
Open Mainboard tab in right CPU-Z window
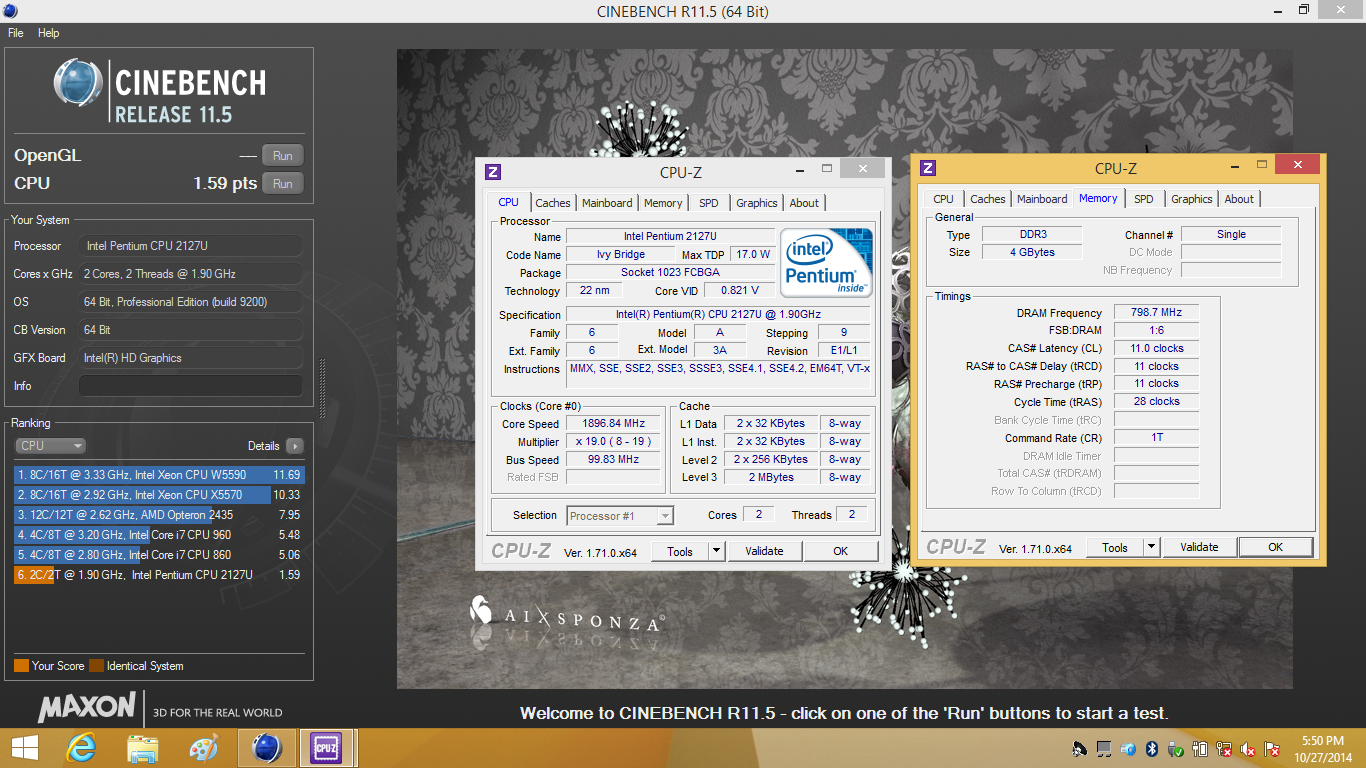1042,199
